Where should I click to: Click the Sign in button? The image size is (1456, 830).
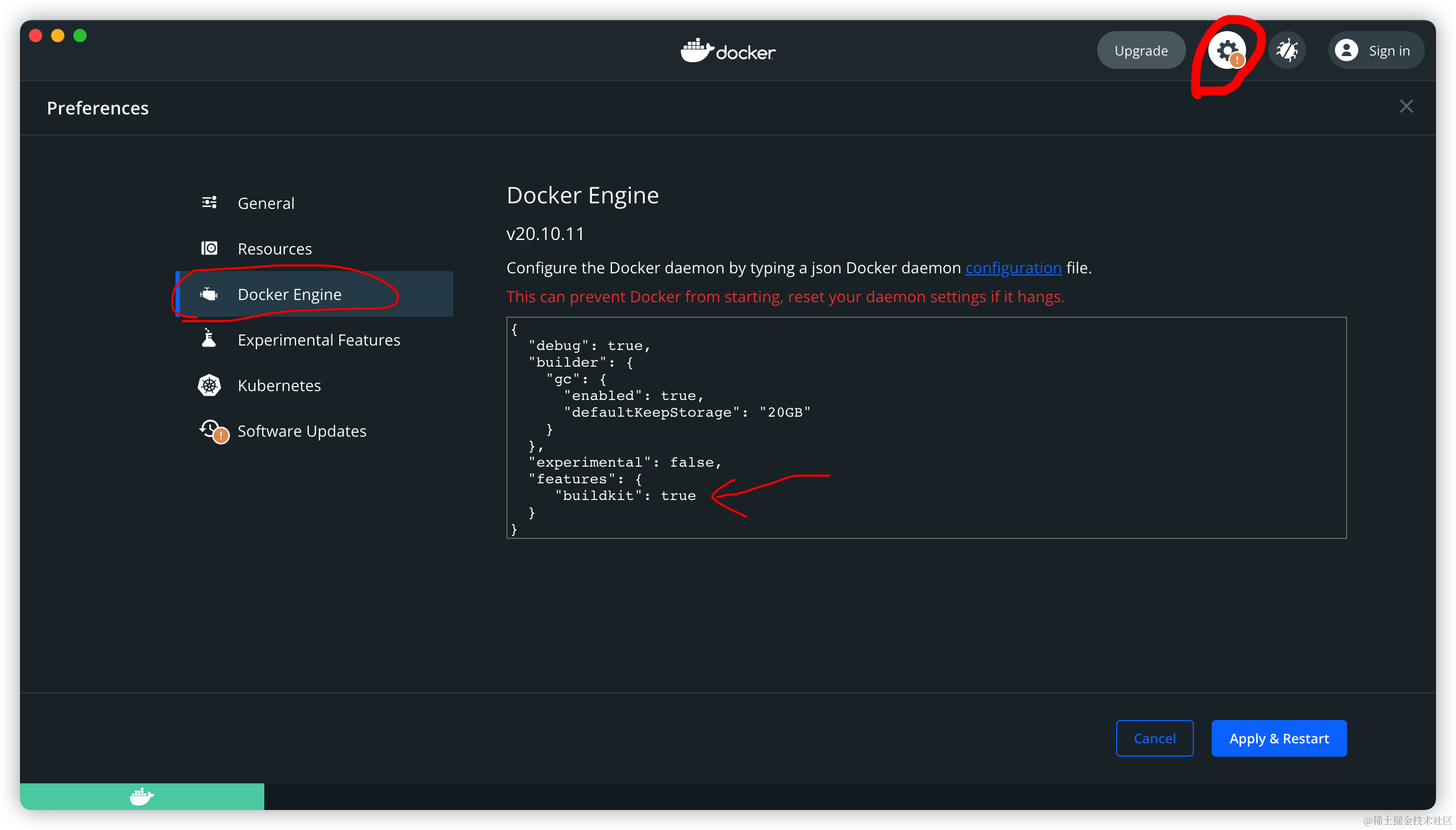[x=1376, y=50]
